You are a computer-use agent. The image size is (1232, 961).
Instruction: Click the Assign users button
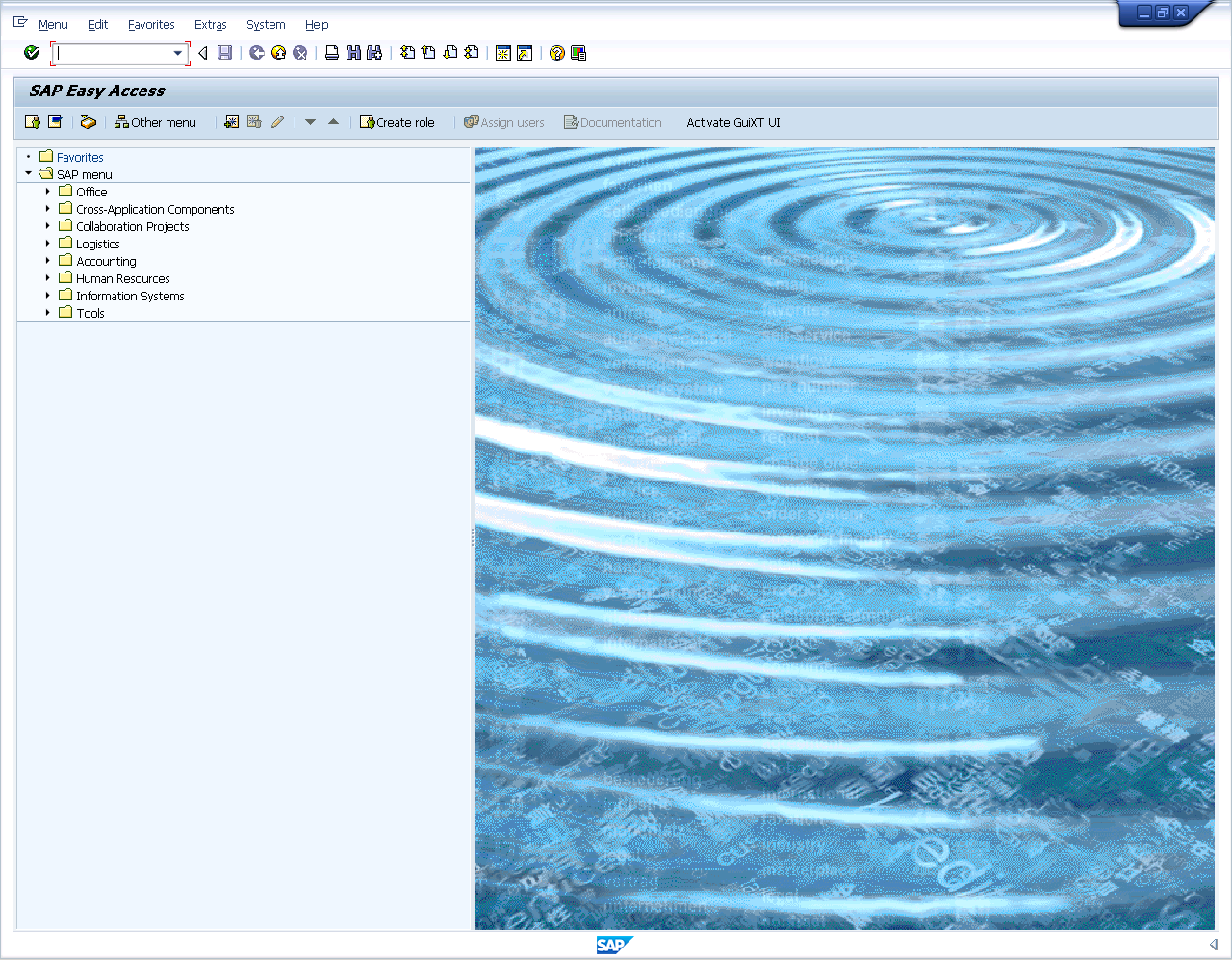[504, 122]
